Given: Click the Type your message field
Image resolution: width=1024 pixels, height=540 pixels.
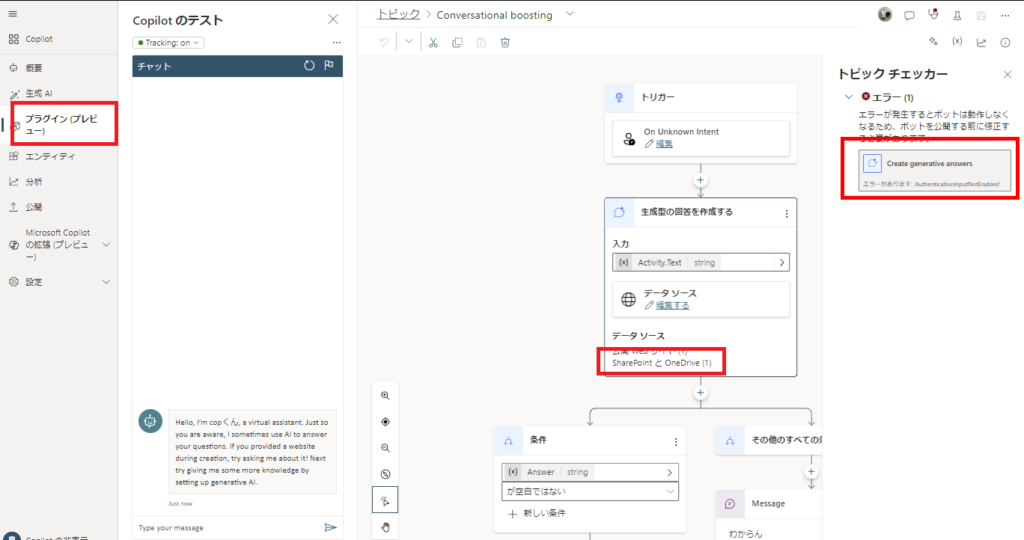Looking at the screenshot, I should (x=225, y=528).
